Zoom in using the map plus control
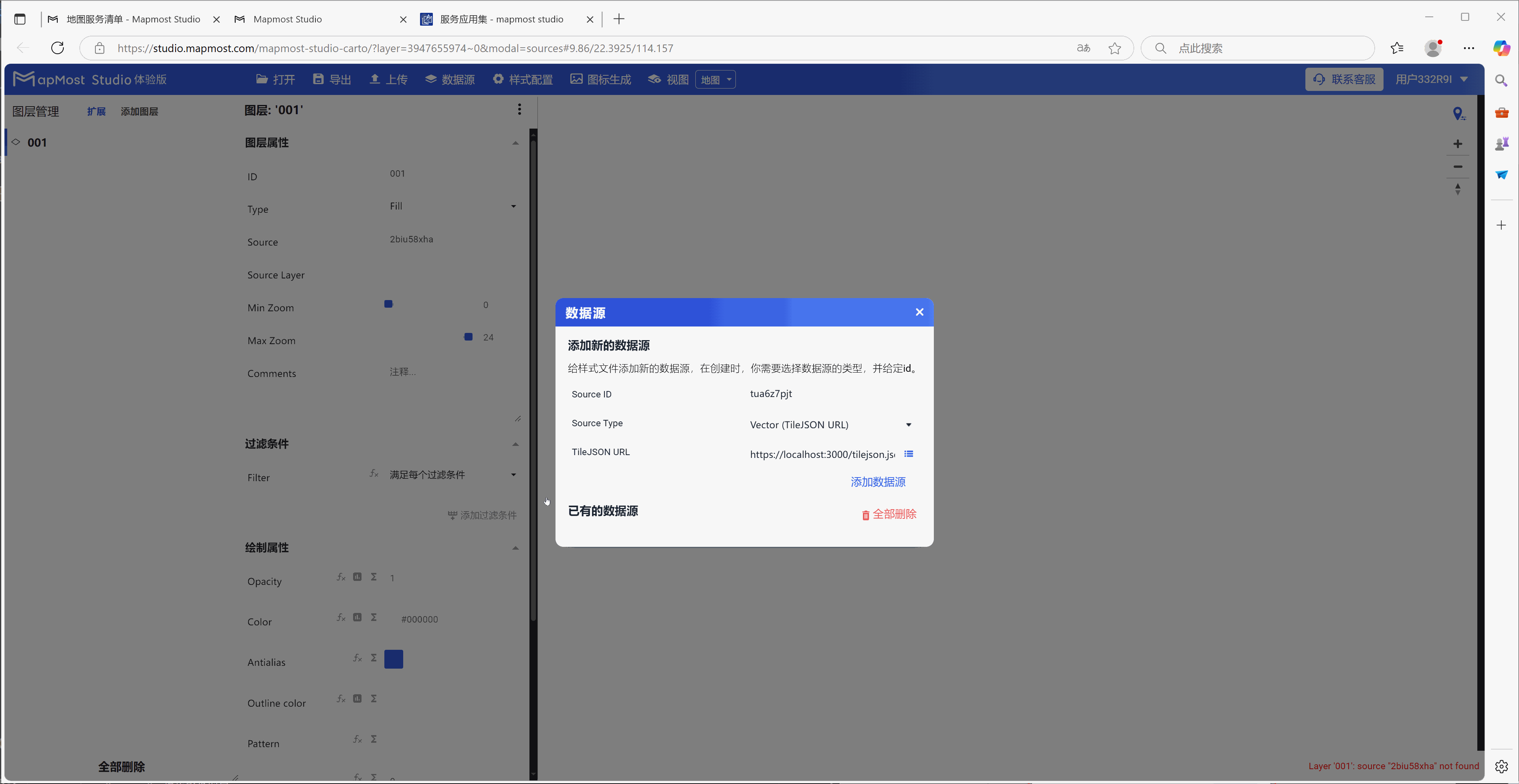Screen dimensions: 1519x784 click(1458, 143)
